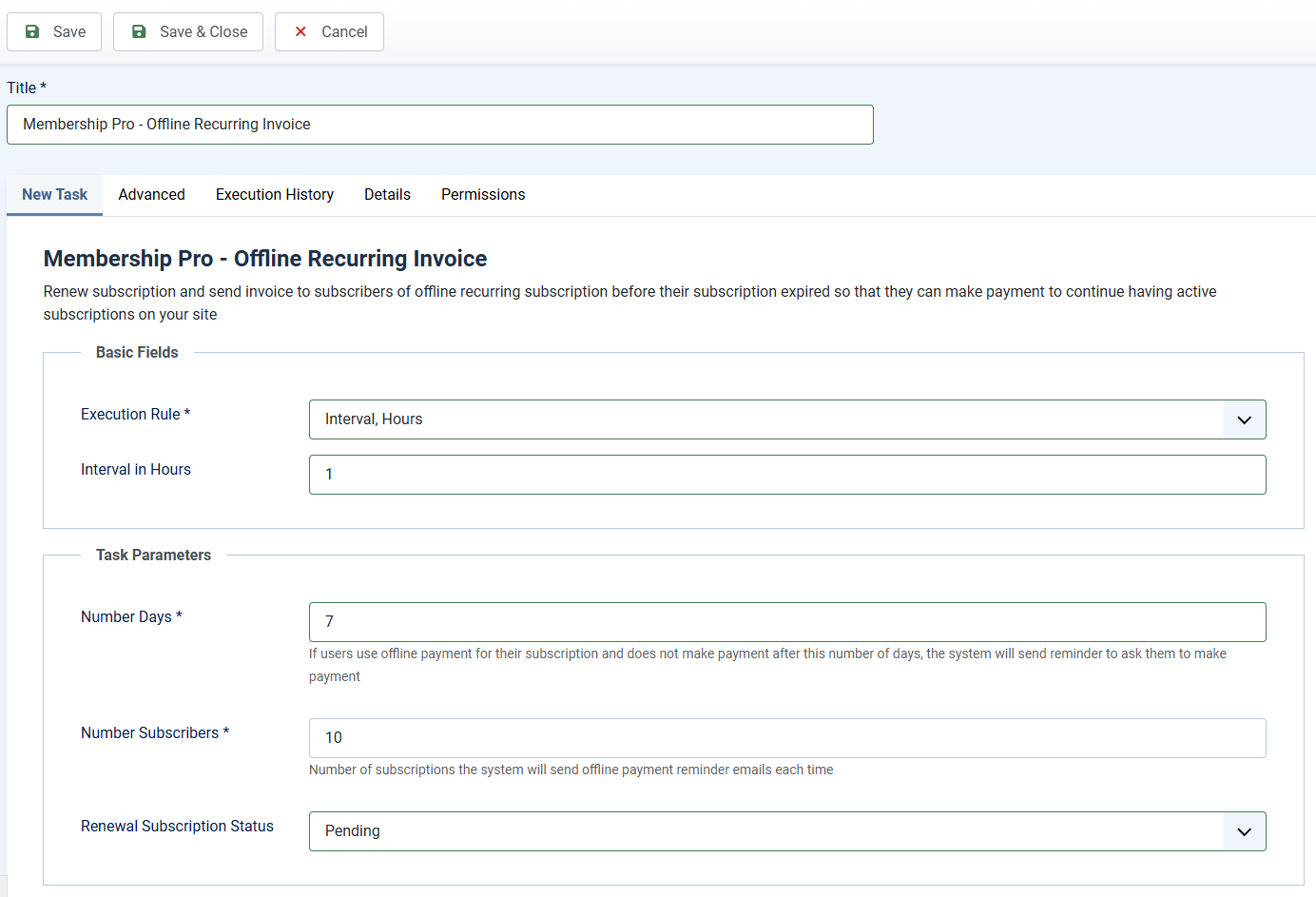Click the 'Renew subscription and send invoice' description
The image size is (1316, 897).
point(629,302)
